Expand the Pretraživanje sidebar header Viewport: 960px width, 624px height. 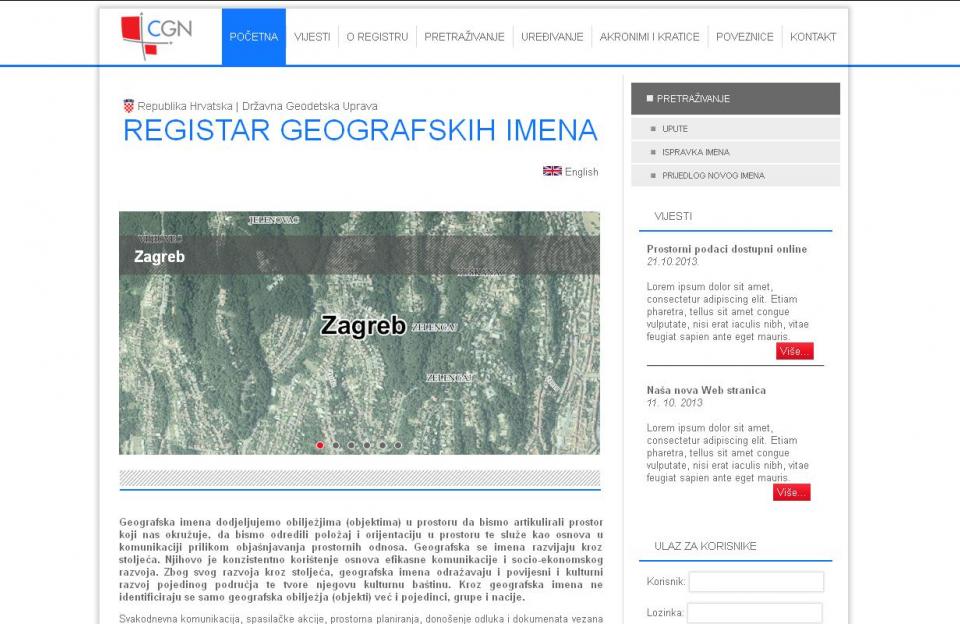(x=735, y=99)
